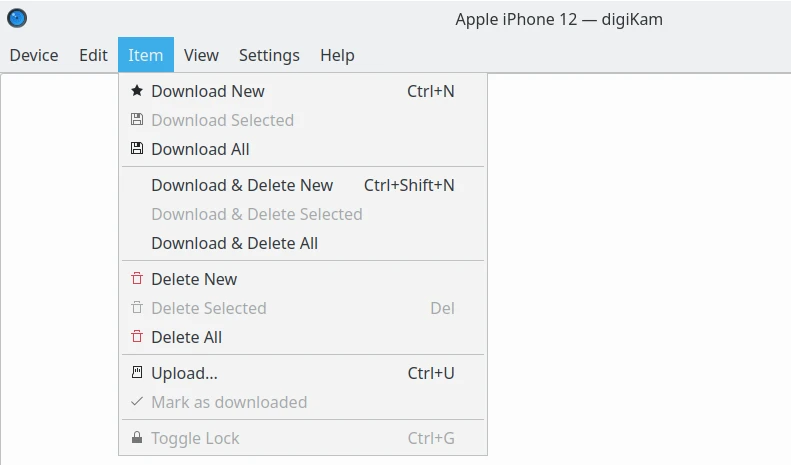Open the View menu

click(x=201, y=55)
